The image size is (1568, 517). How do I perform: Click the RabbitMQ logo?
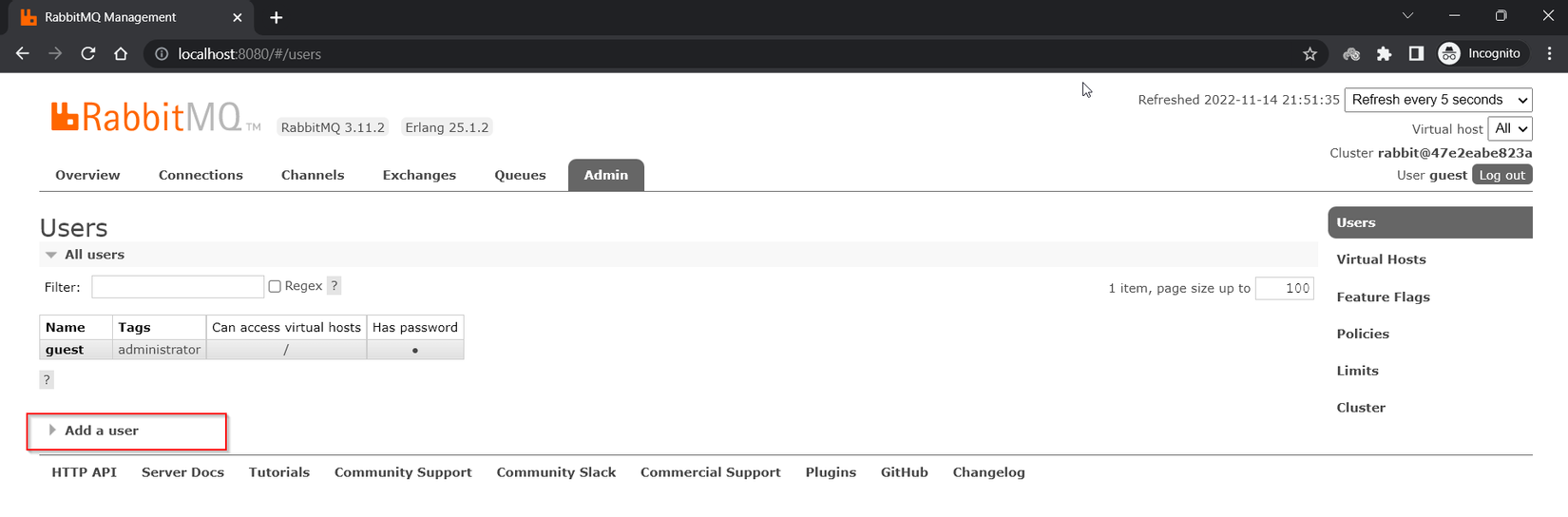click(x=147, y=117)
